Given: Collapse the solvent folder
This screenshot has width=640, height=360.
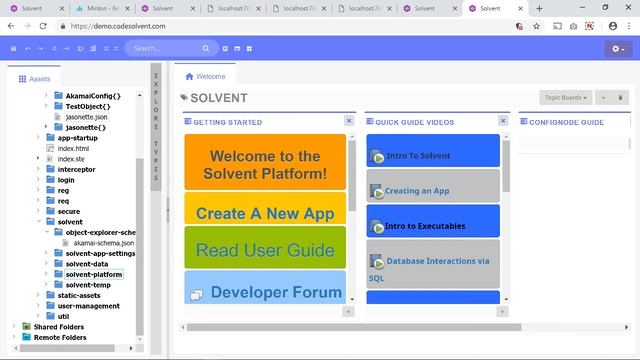Looking at the screenshot, I should point(39,222).
